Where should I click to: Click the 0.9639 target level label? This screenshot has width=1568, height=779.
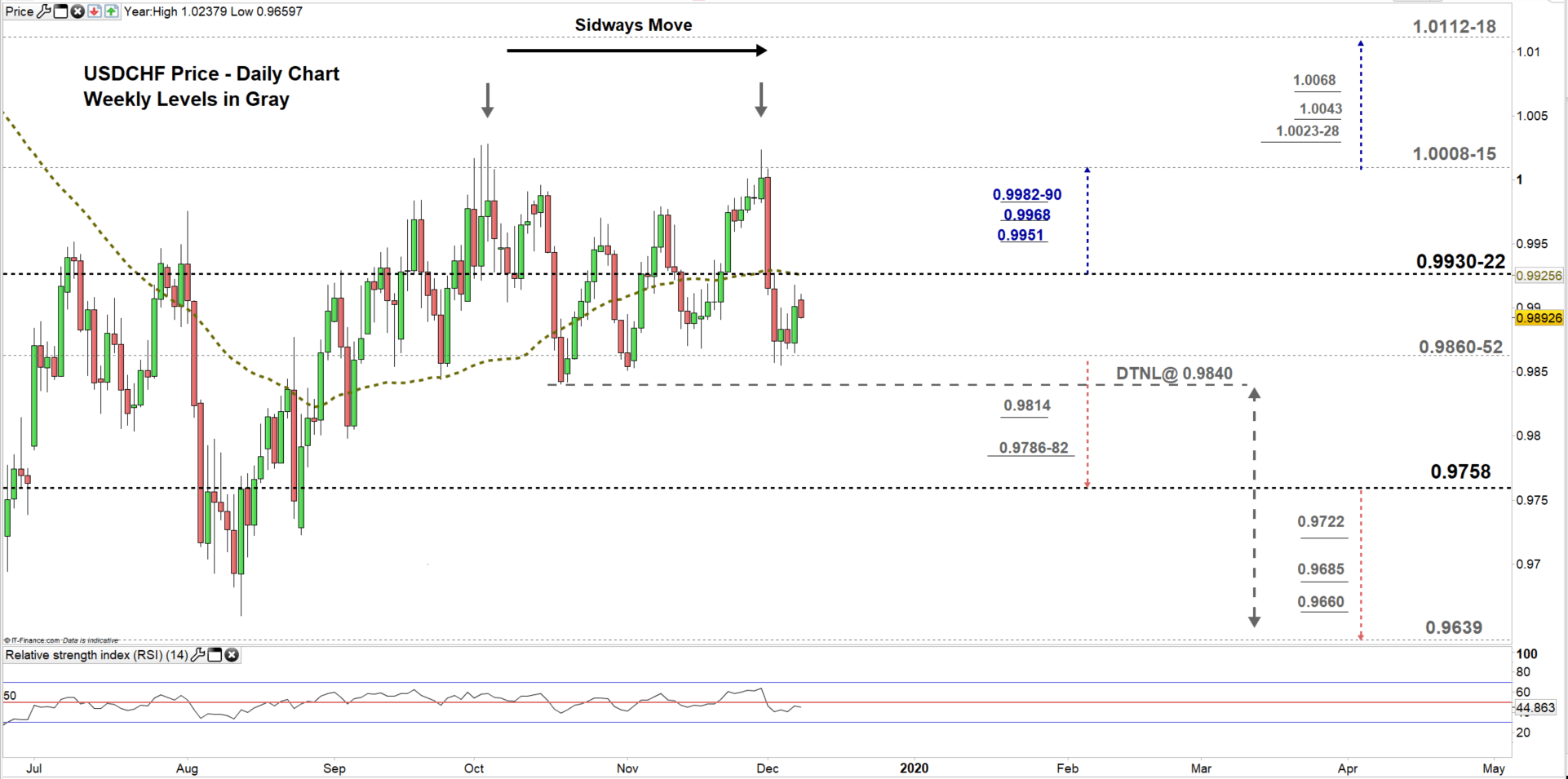pos(1454,627)
